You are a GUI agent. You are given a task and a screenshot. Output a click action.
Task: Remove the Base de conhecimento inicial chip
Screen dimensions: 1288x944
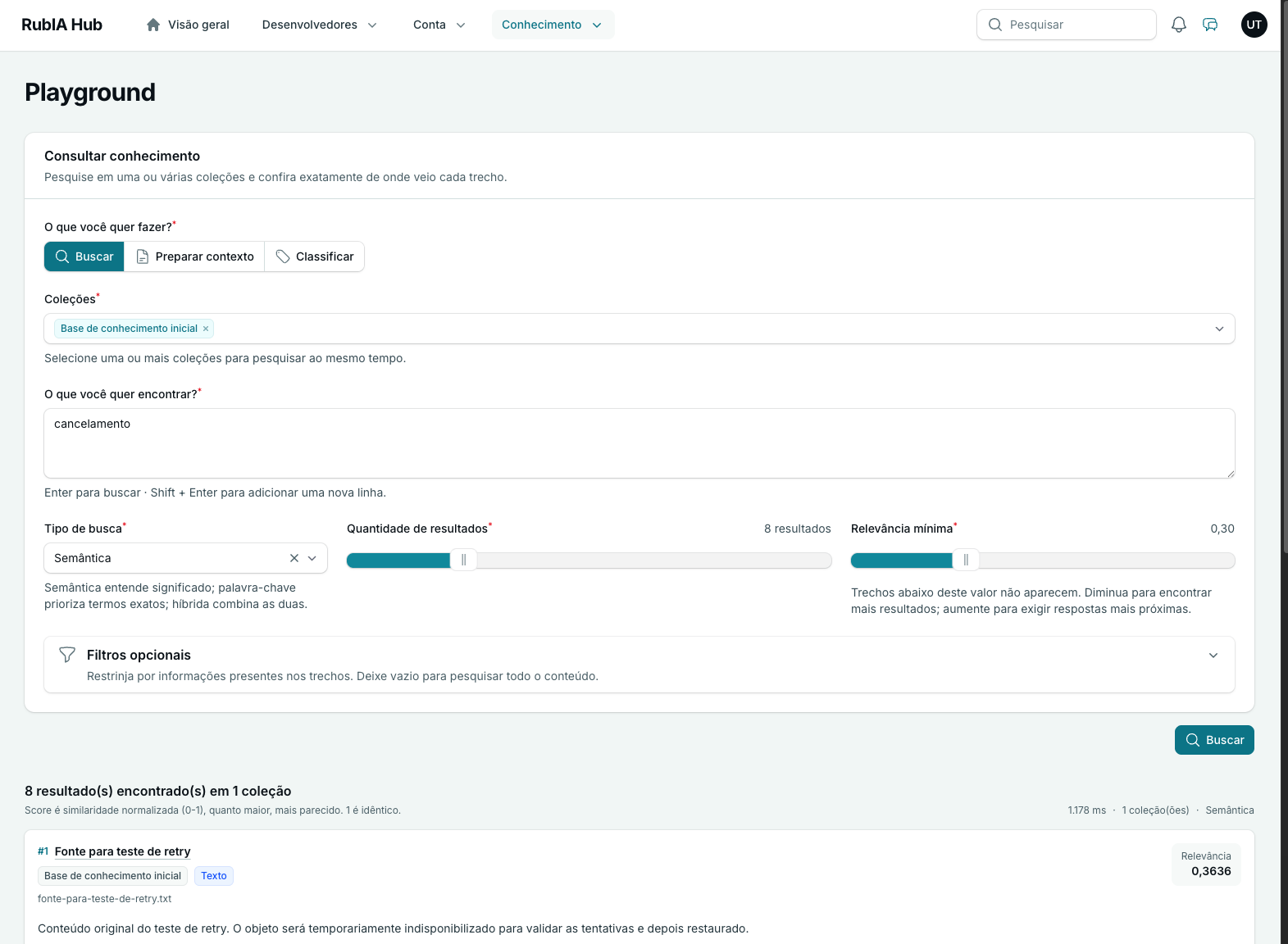206,329
